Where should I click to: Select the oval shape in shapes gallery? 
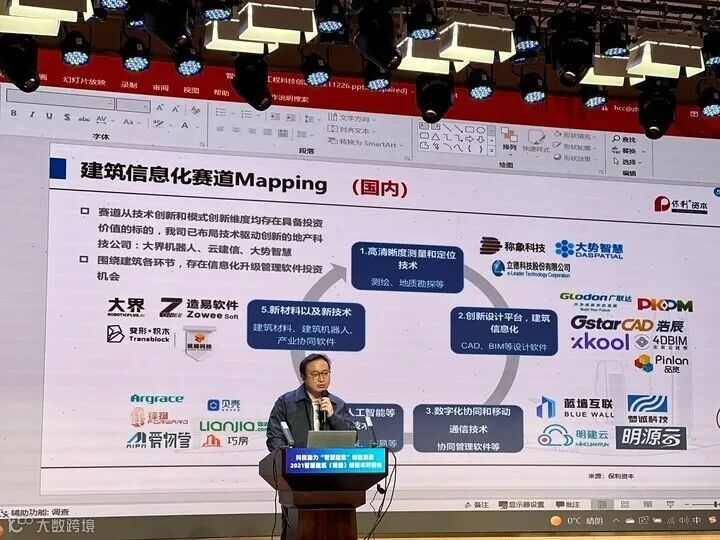[480, 130]
